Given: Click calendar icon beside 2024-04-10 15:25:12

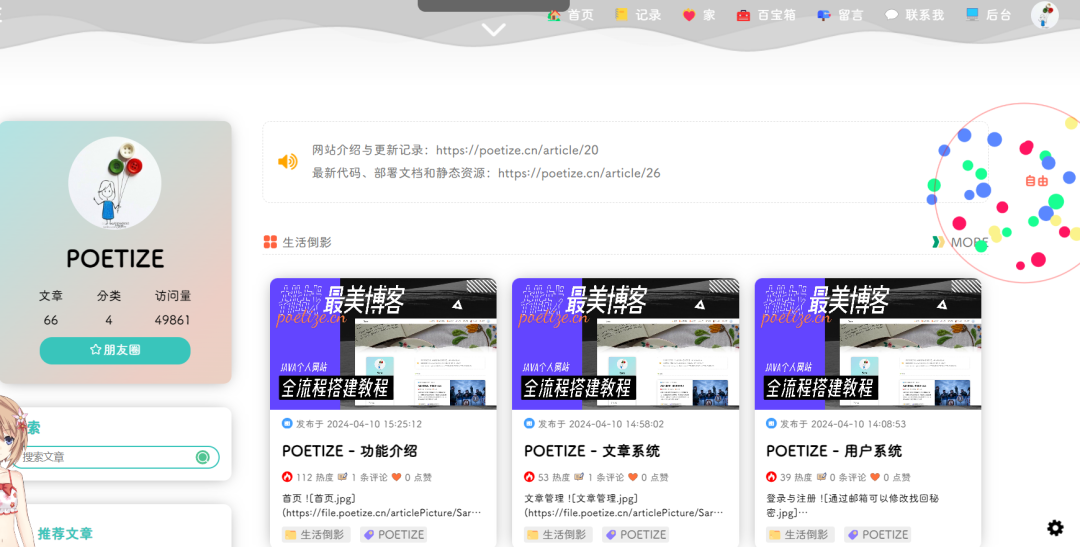Looking at the screenshot, I should point(287,423).
